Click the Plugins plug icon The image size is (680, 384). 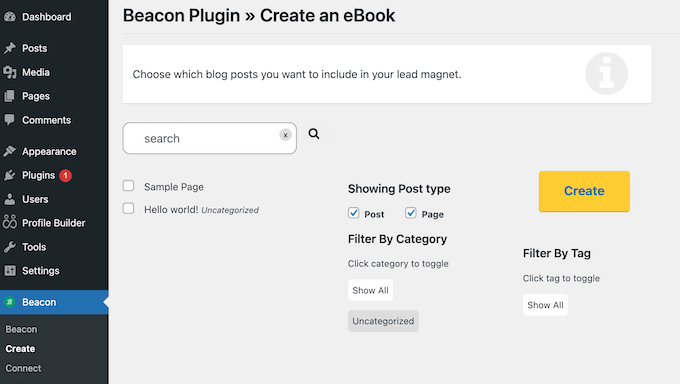point(10,175)
